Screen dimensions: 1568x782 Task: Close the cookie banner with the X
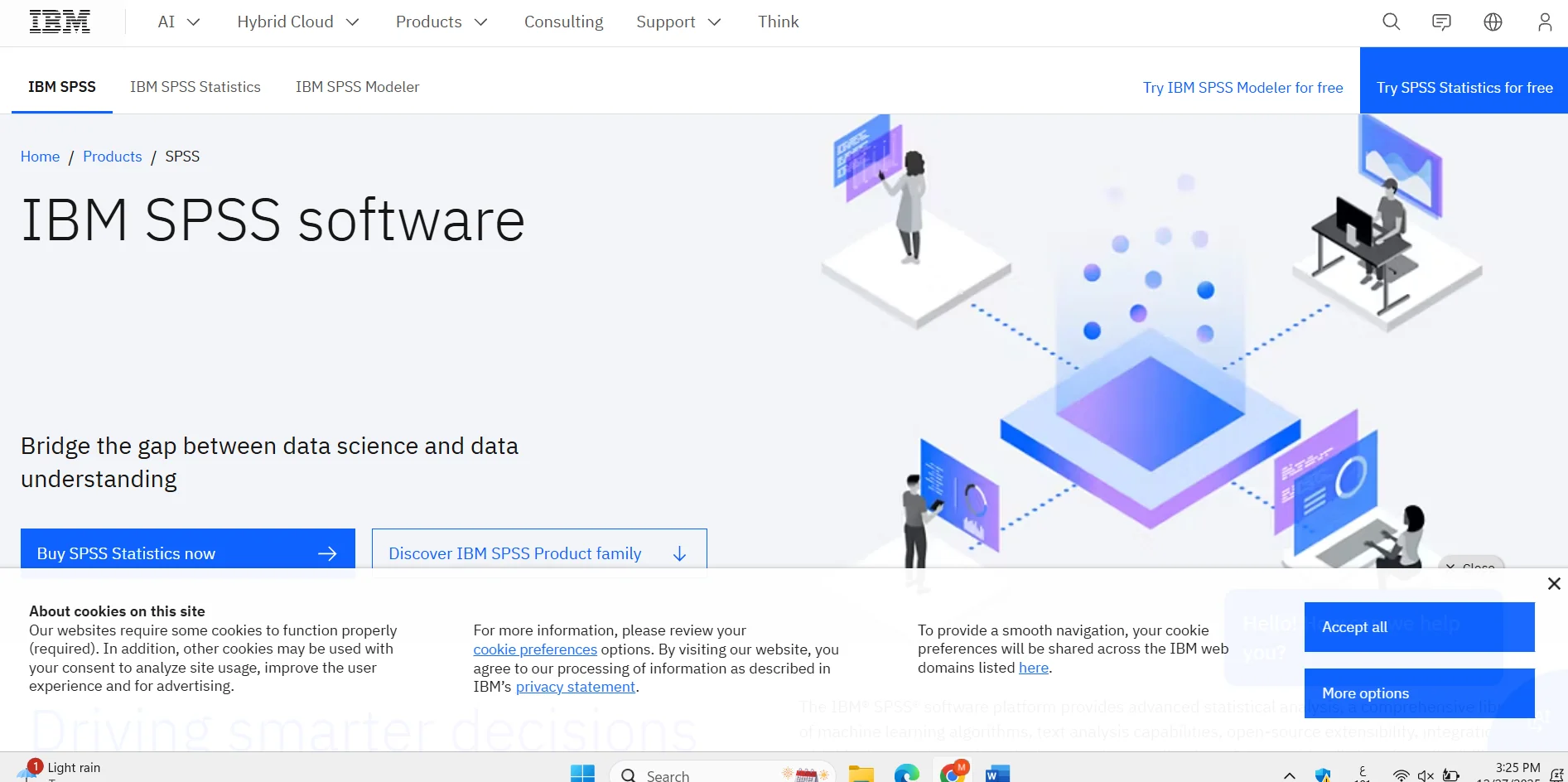coord(1554,584)
